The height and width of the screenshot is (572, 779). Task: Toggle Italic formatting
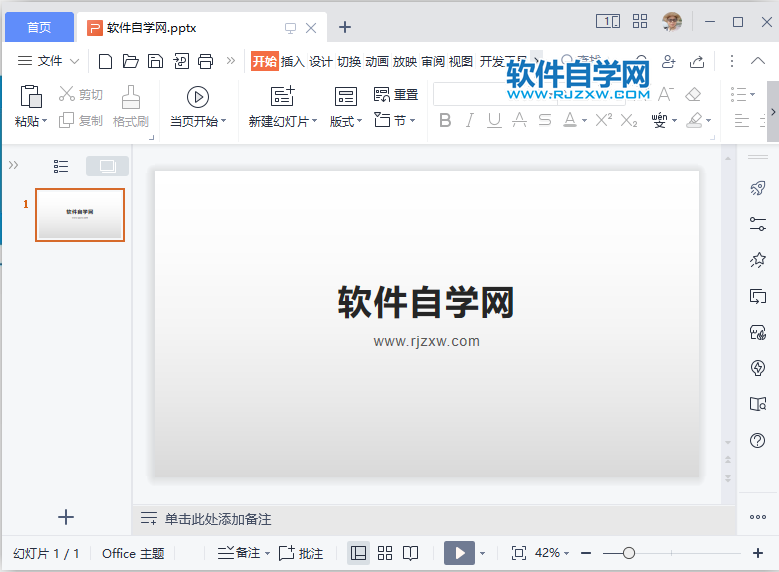pos(469,120)
